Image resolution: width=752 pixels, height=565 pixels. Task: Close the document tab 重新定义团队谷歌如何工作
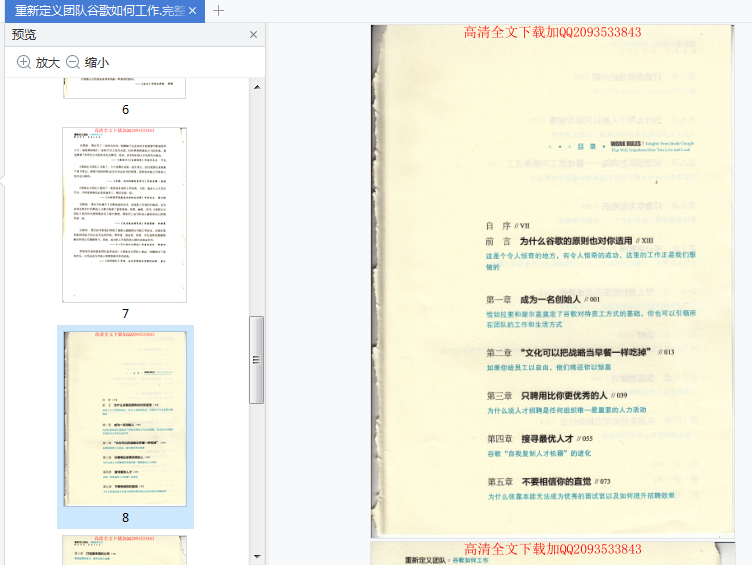click(x=192, y=11)
